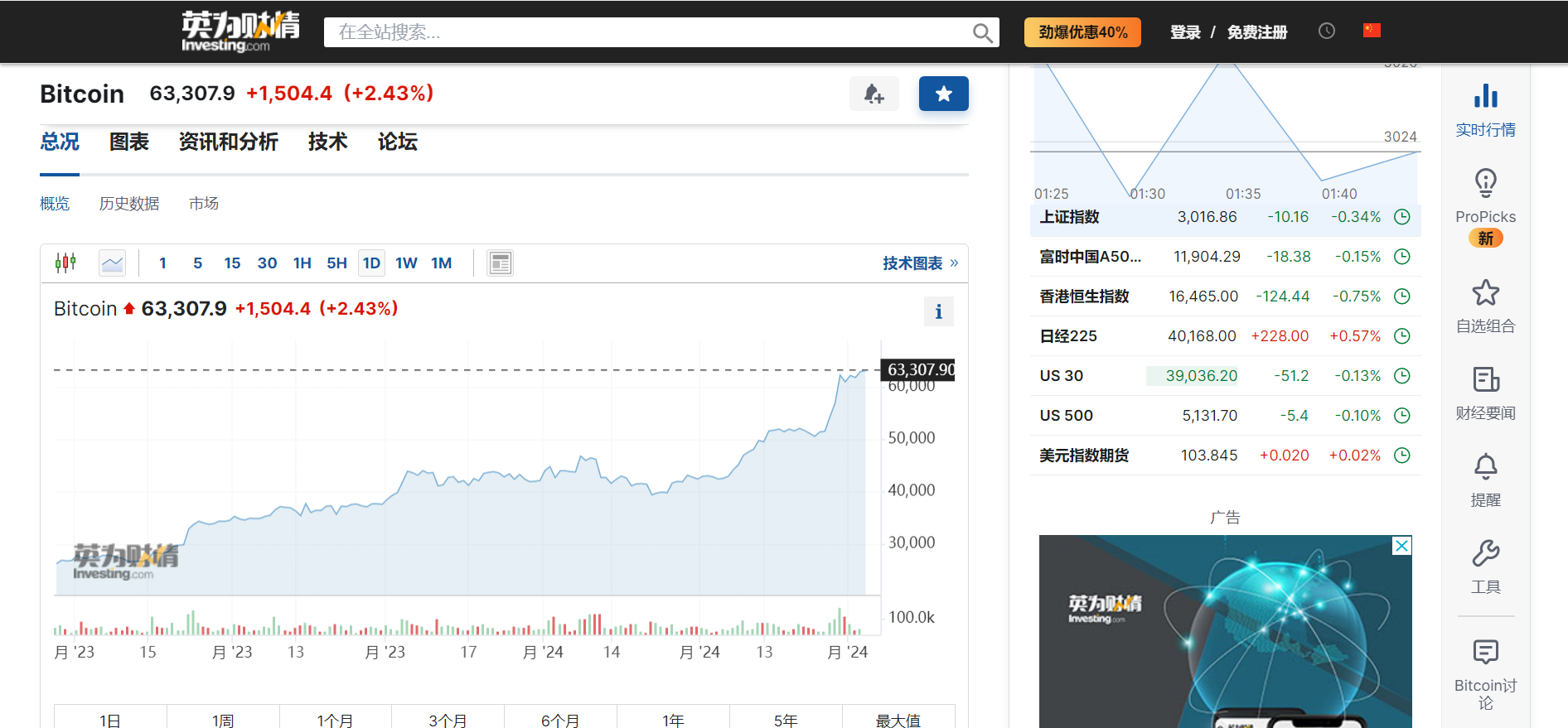Select the 1W chart interval
Viewport: 1568px width, 728px height.
(x=406, y=263)
